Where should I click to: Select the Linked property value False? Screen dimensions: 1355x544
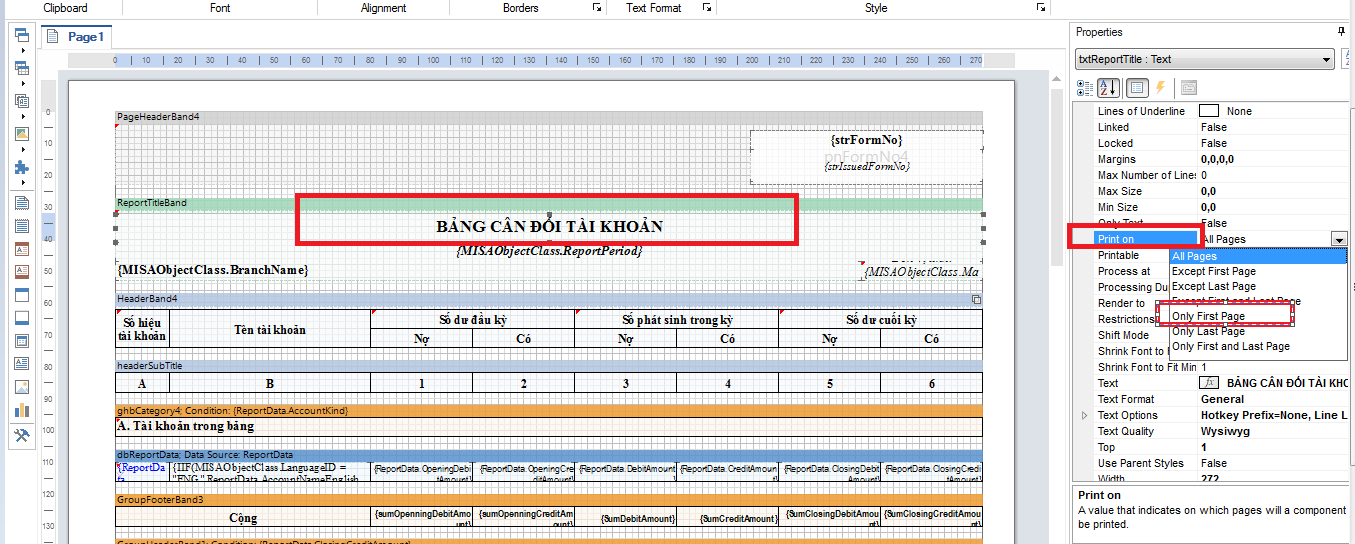(x=1214, y=127)
